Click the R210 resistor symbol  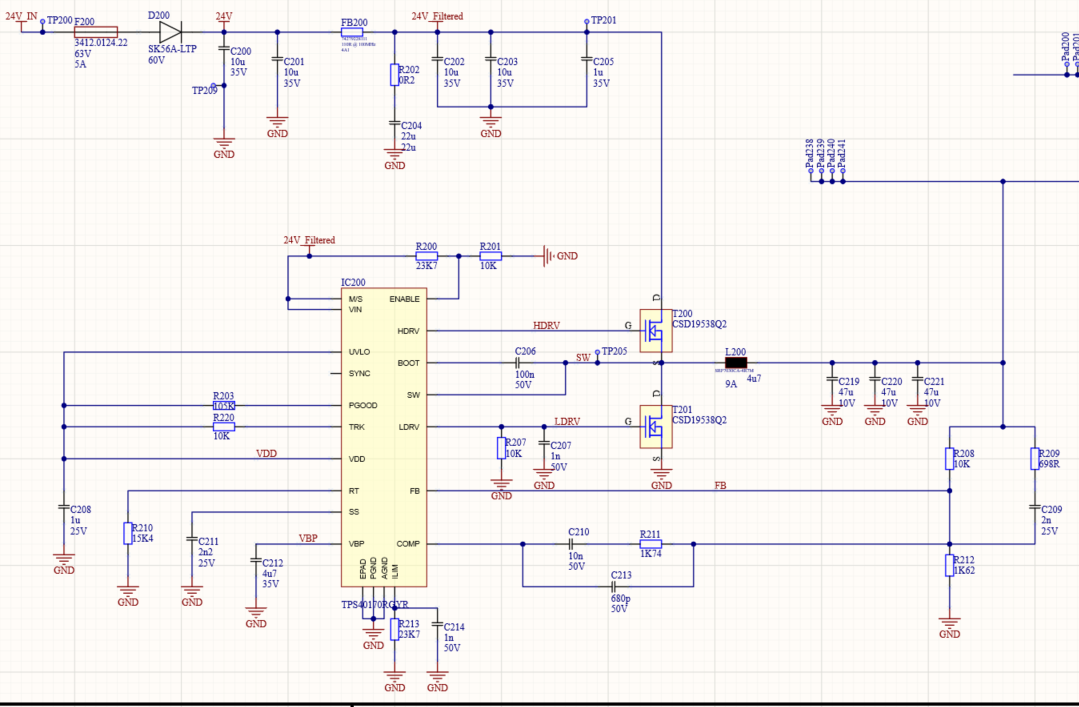click(128, 534)
